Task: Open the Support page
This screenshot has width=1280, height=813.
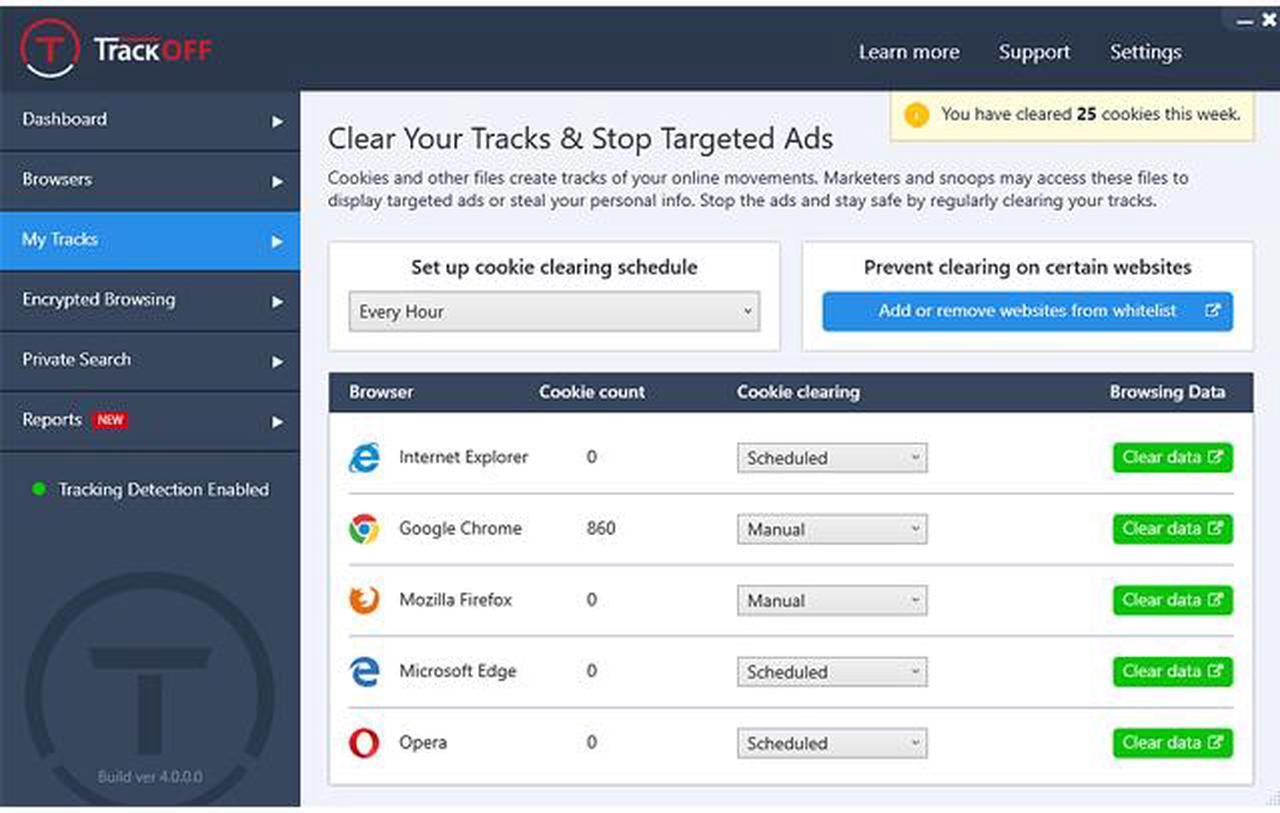Action: pyautogui.click(x=1034, y=52)
